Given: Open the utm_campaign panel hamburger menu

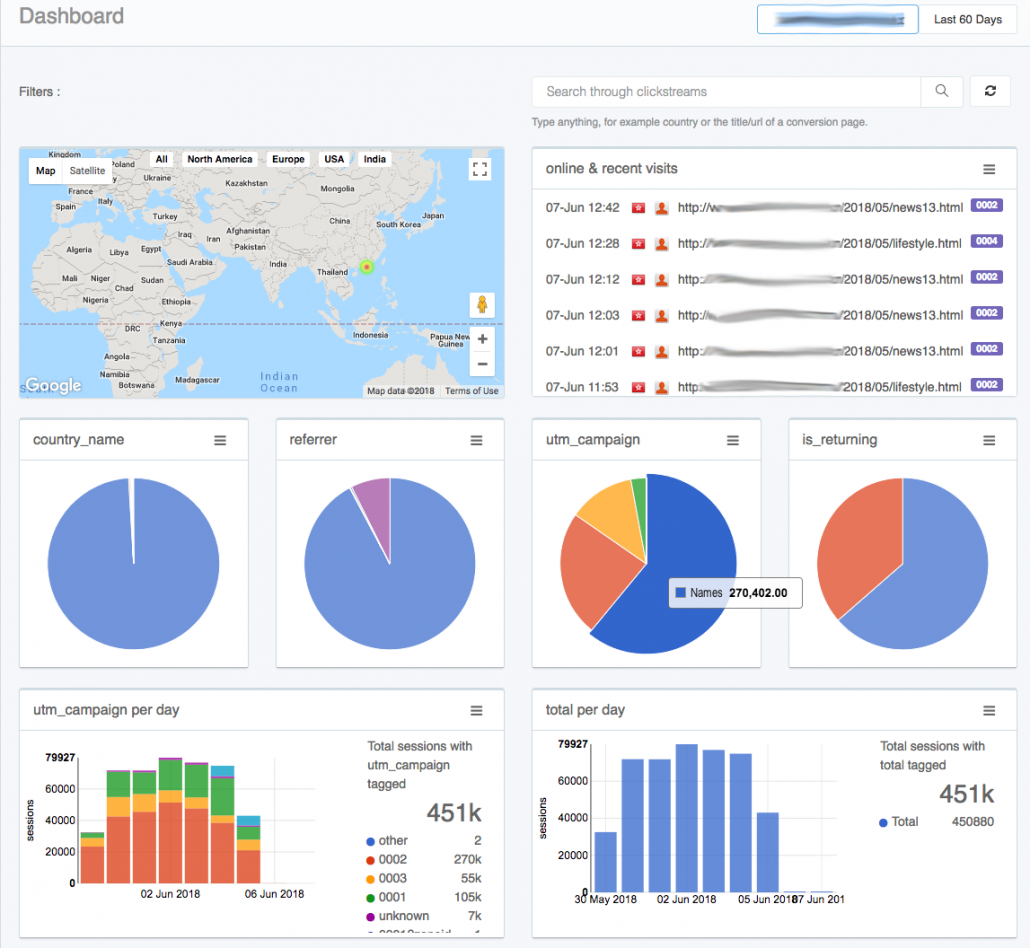Looking at the screenshot, I should 734,439.
